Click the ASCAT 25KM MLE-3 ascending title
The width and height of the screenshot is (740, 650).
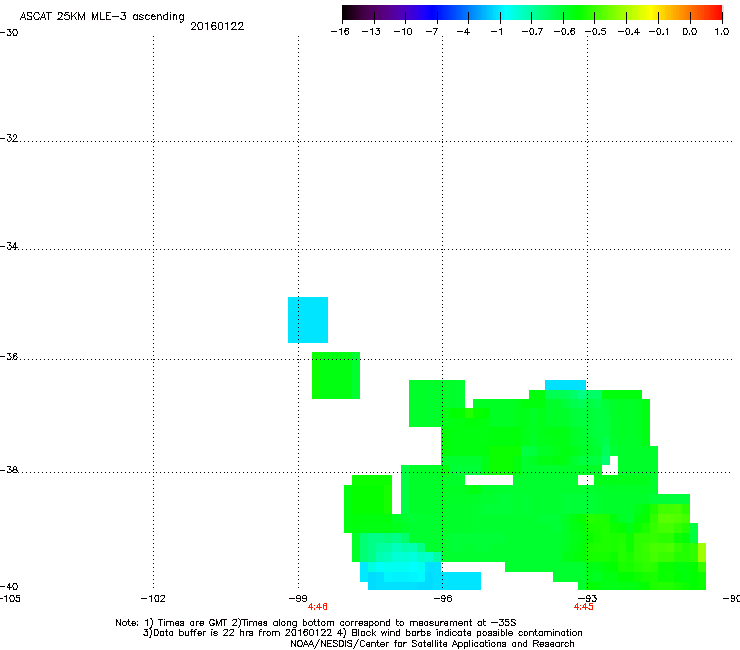coord(102,17)
